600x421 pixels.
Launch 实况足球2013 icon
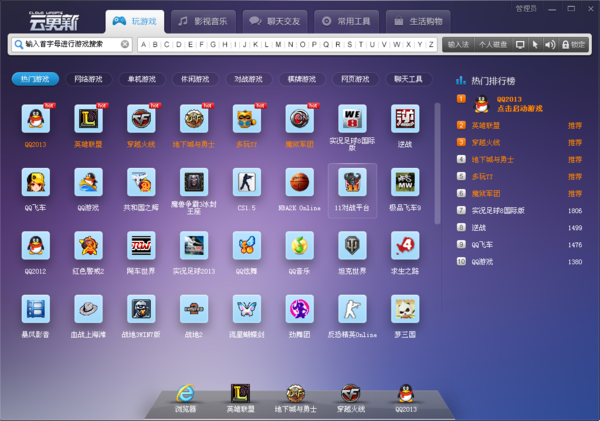tap(194, 245)
